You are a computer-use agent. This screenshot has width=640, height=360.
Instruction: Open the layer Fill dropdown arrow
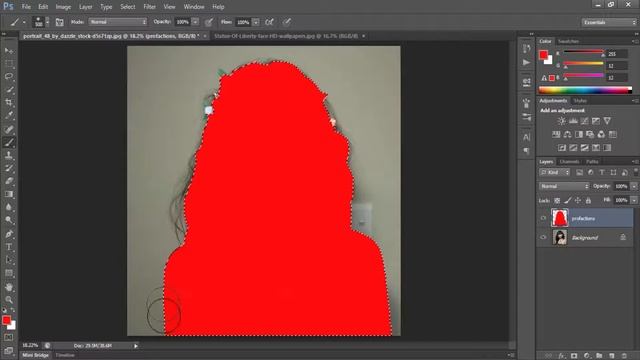click(634, 200)
